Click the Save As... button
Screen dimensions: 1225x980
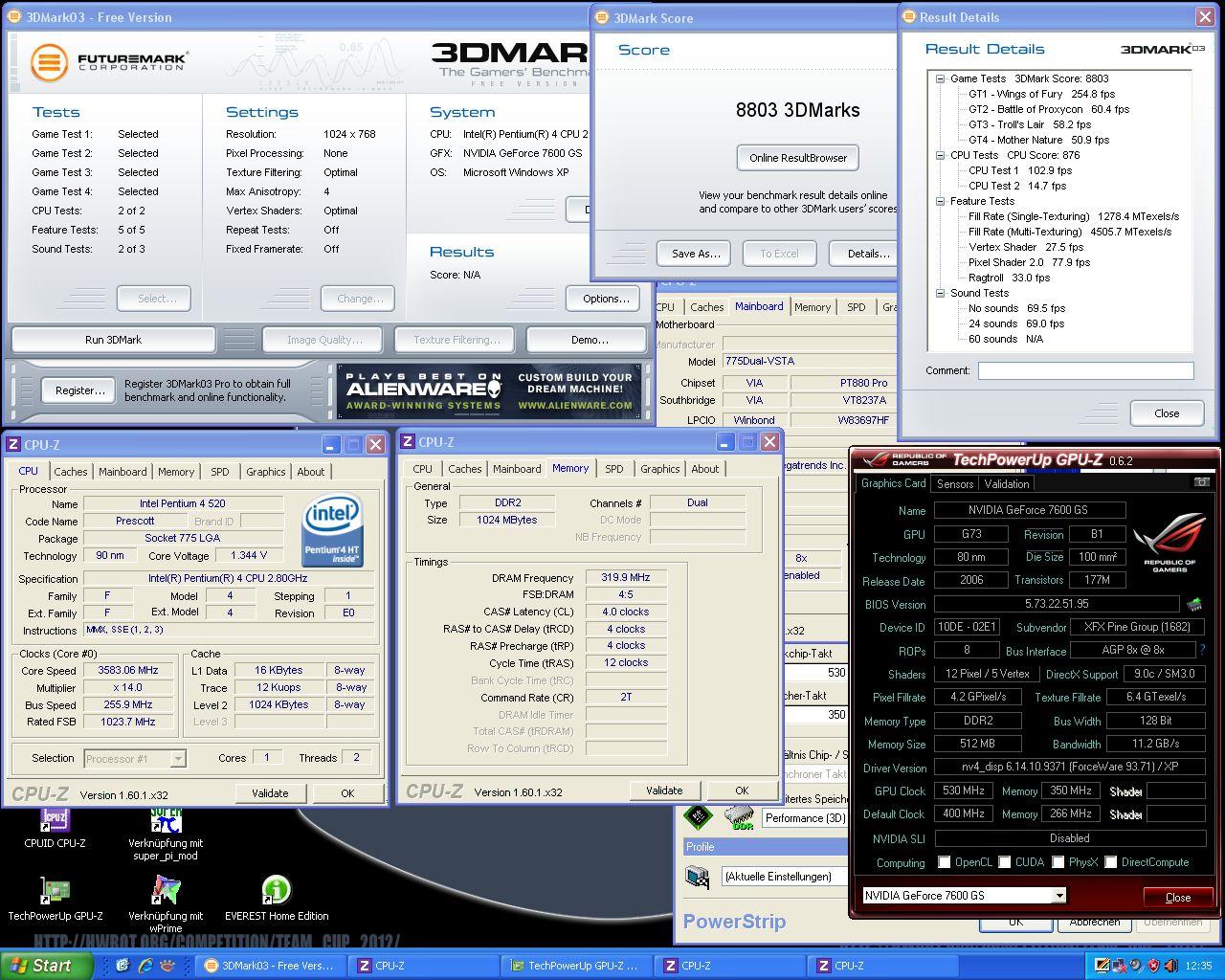point(696,254)
